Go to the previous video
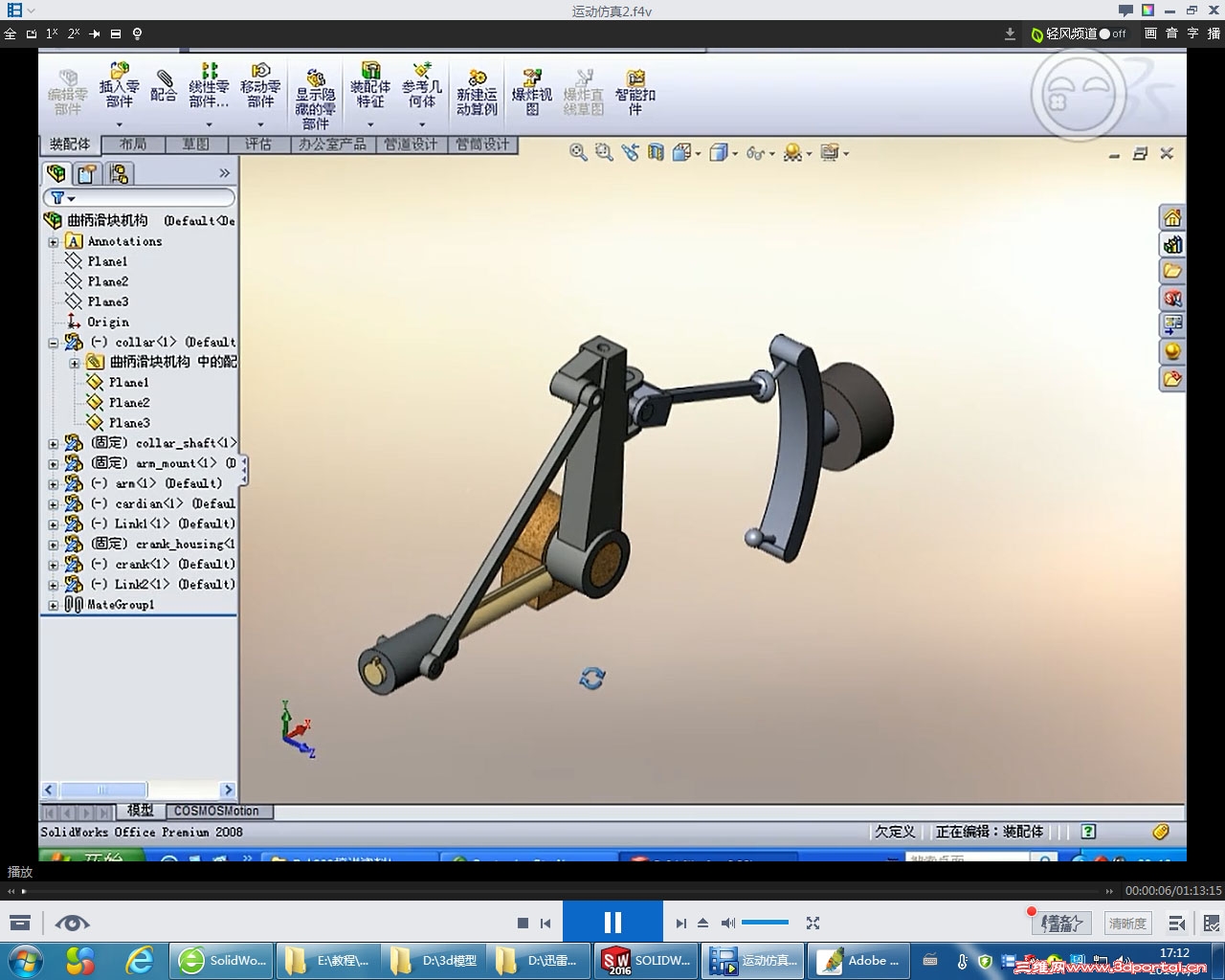Viewport: 1225px width, 980px height. 546,923
